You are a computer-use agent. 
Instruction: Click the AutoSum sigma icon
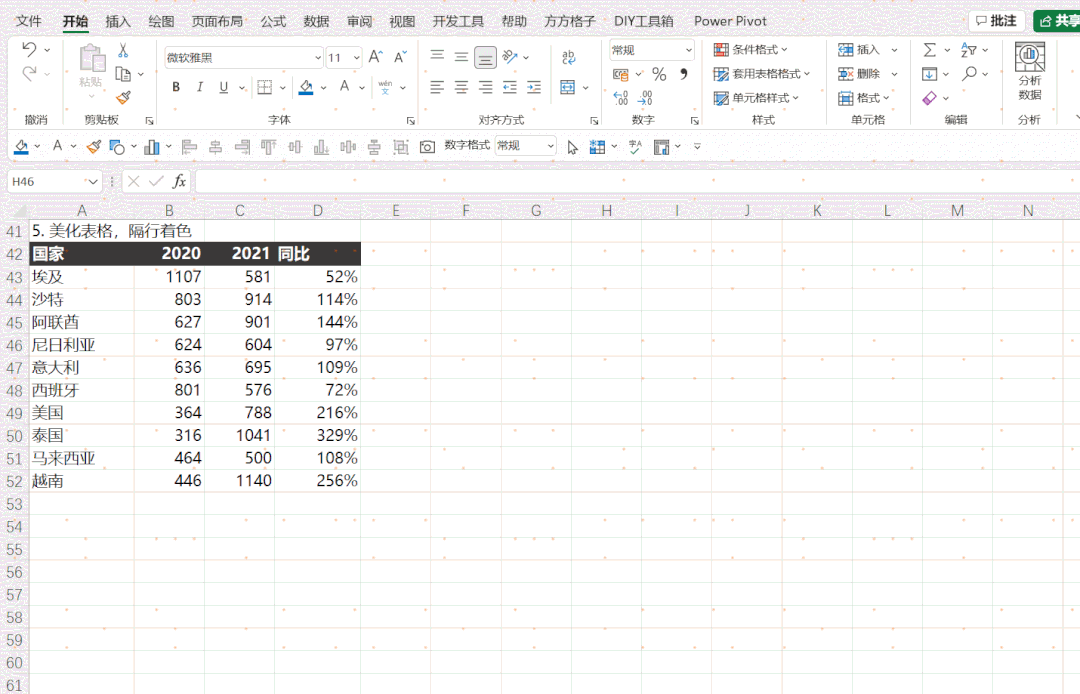point(929,50)
